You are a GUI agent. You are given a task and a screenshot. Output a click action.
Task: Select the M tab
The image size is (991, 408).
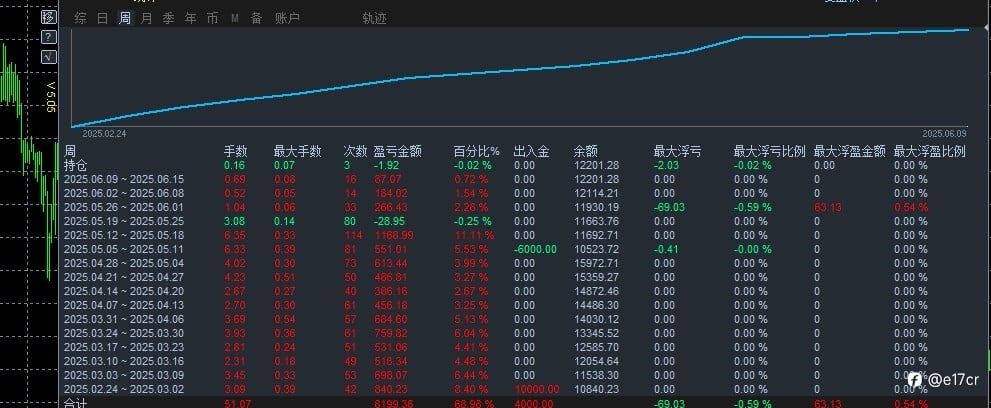pos(234,19)
